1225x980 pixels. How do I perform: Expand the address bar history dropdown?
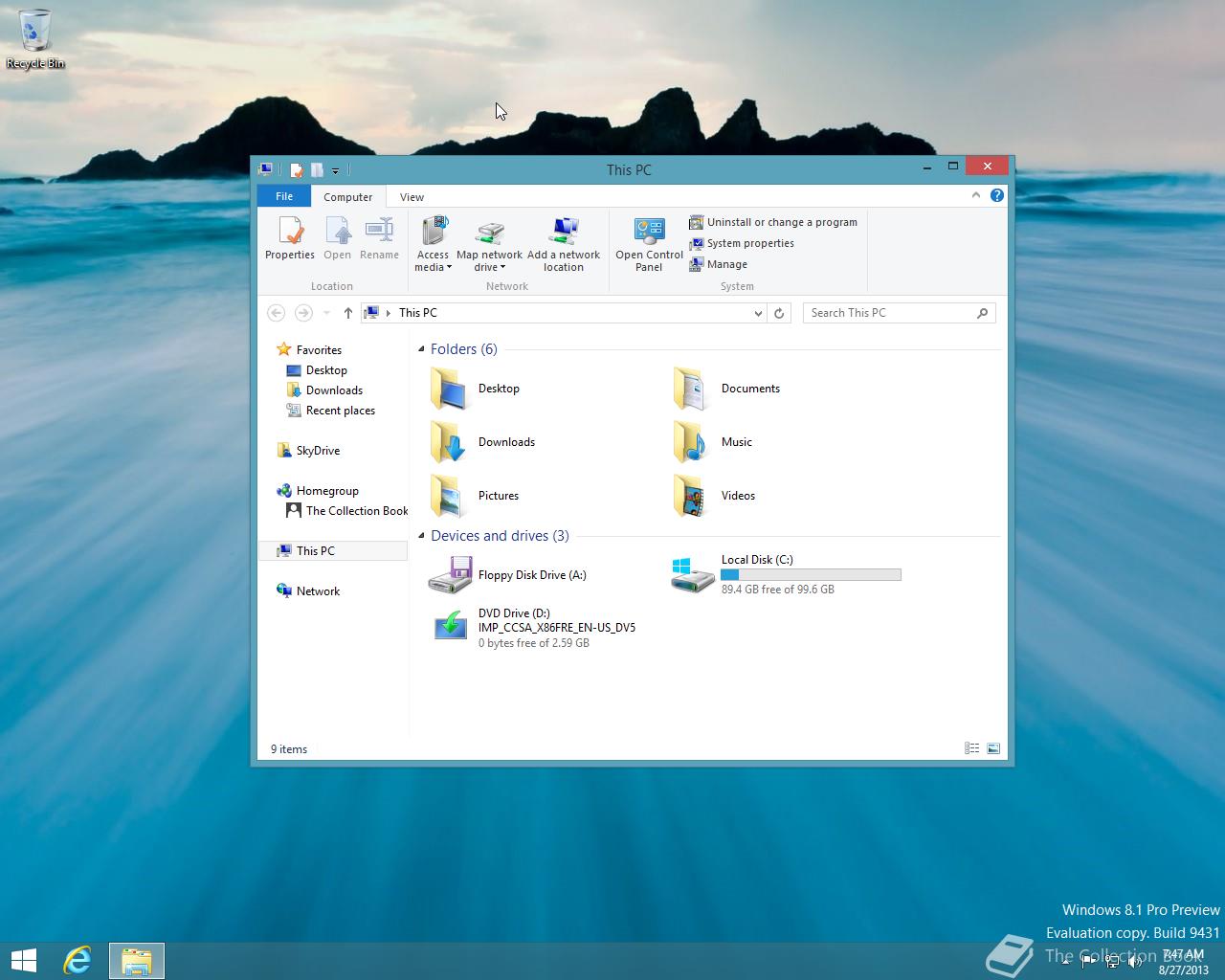pyautogui.click(x=758, y=313)
